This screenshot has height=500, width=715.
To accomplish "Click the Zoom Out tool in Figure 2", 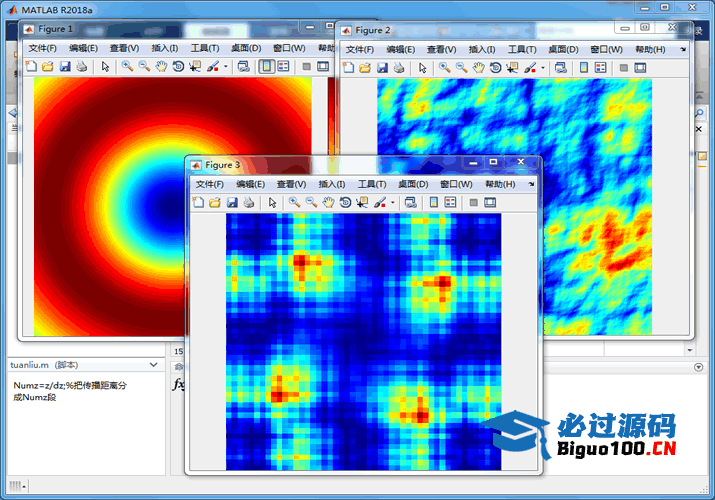I will pos(461,68).
